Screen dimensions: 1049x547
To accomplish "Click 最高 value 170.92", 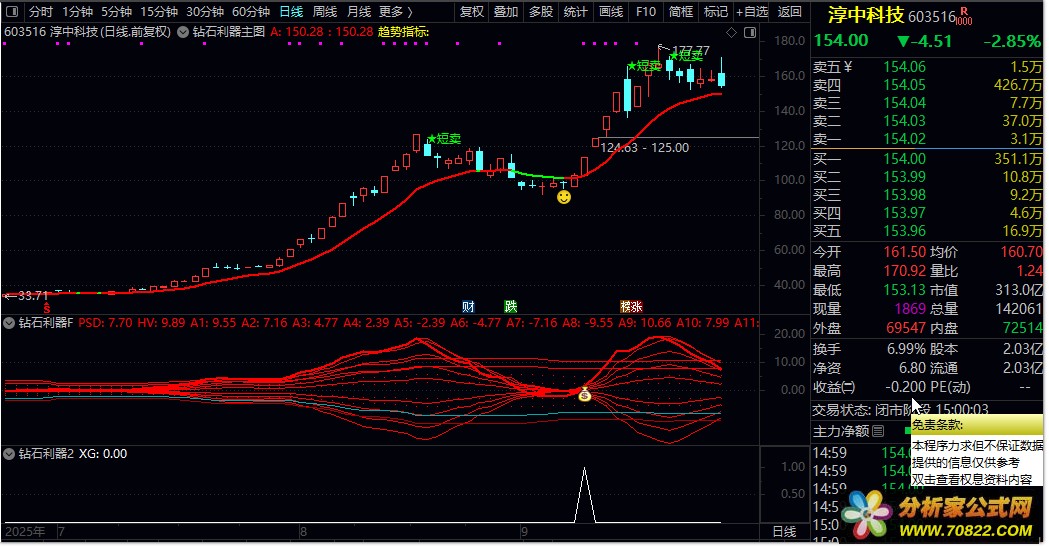I will (x=904, y=271).
